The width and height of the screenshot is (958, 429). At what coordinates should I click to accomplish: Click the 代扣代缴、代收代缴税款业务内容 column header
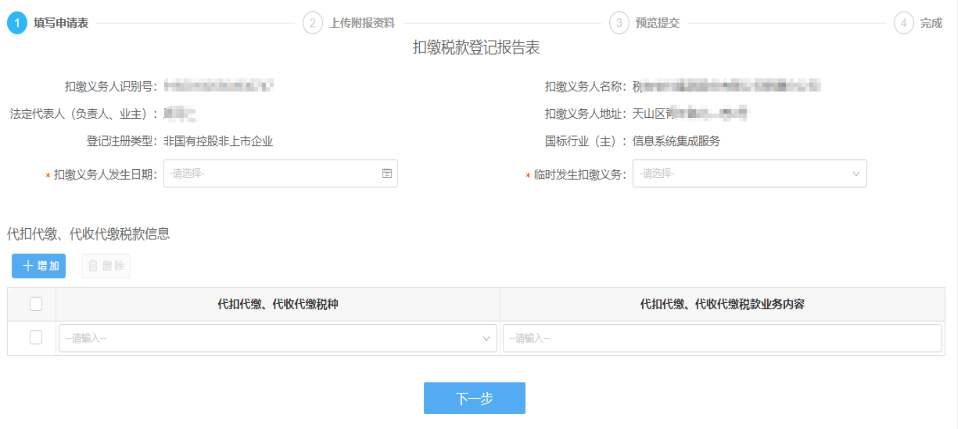(721, 304)
